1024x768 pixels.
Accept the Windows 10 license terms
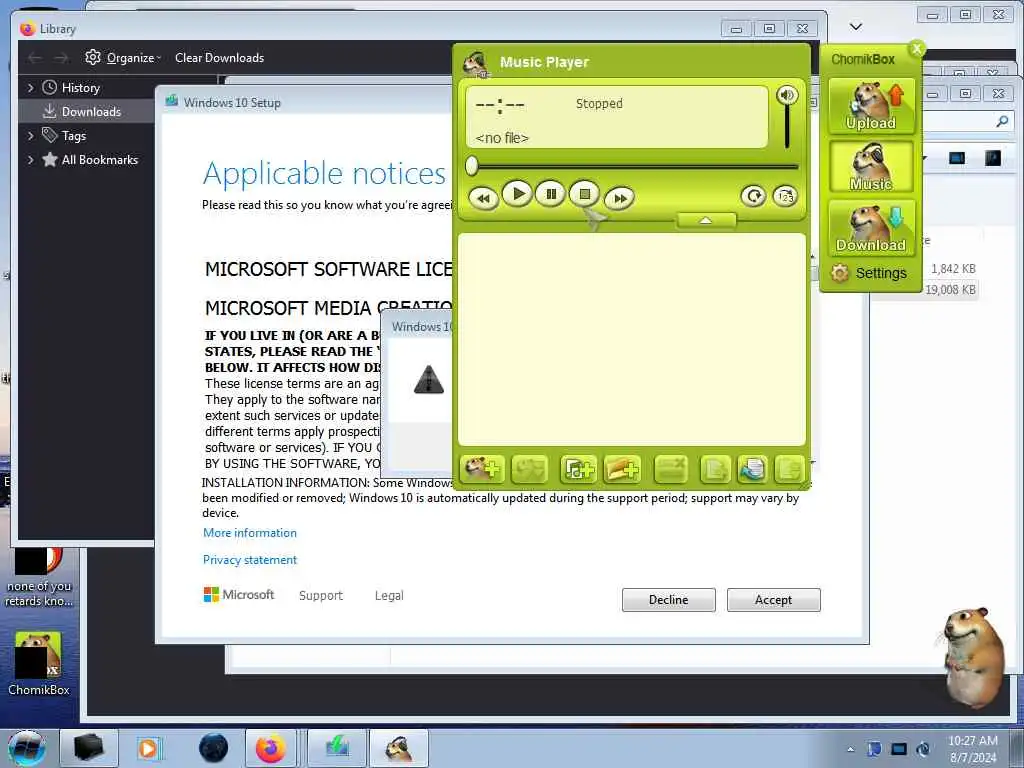pos(773,600)
